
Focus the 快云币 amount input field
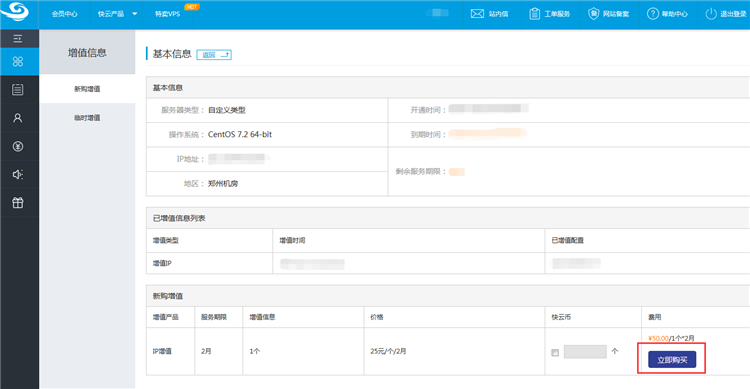click(x=585, y=352)
